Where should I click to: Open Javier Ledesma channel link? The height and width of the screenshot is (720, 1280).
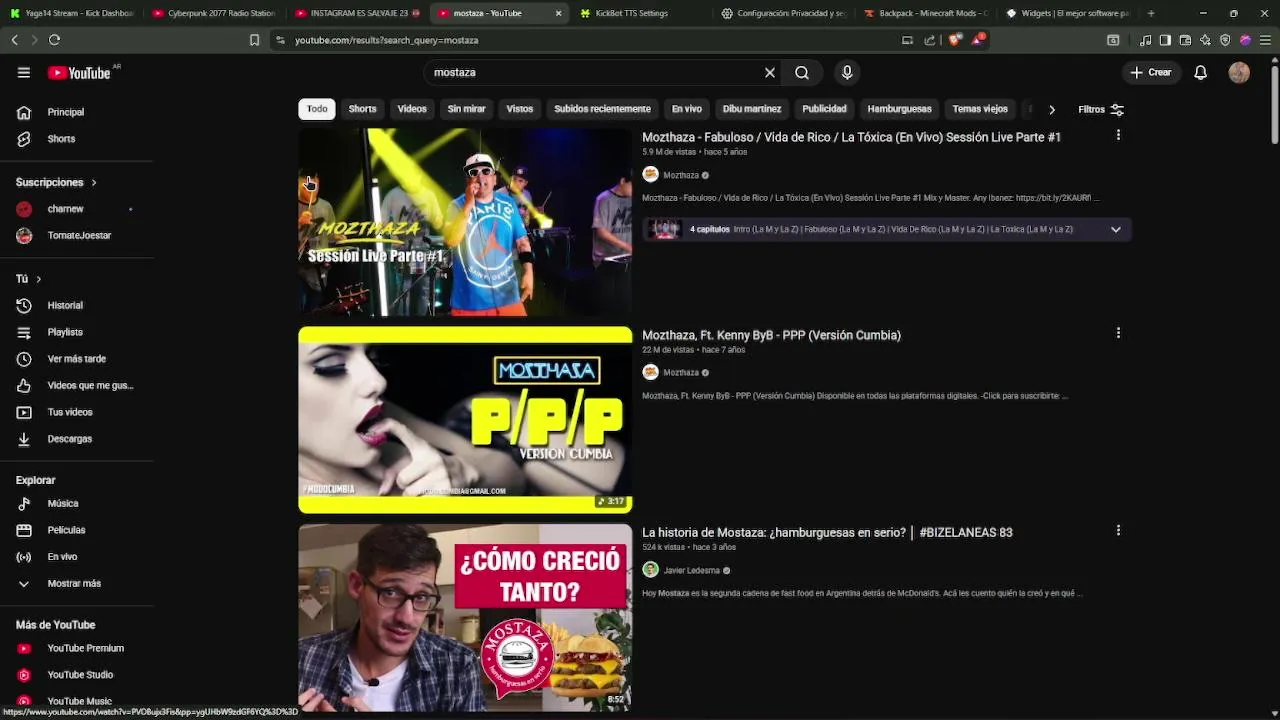(692, 570)
